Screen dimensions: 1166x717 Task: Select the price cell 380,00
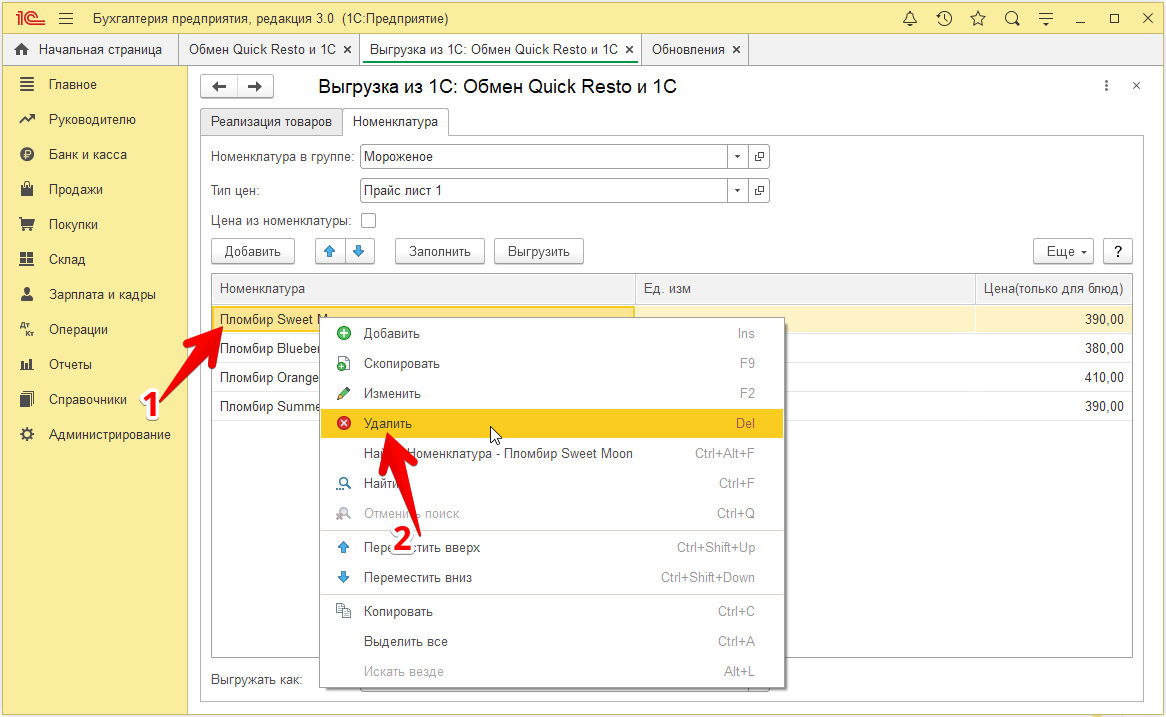tap(1054, 348)
